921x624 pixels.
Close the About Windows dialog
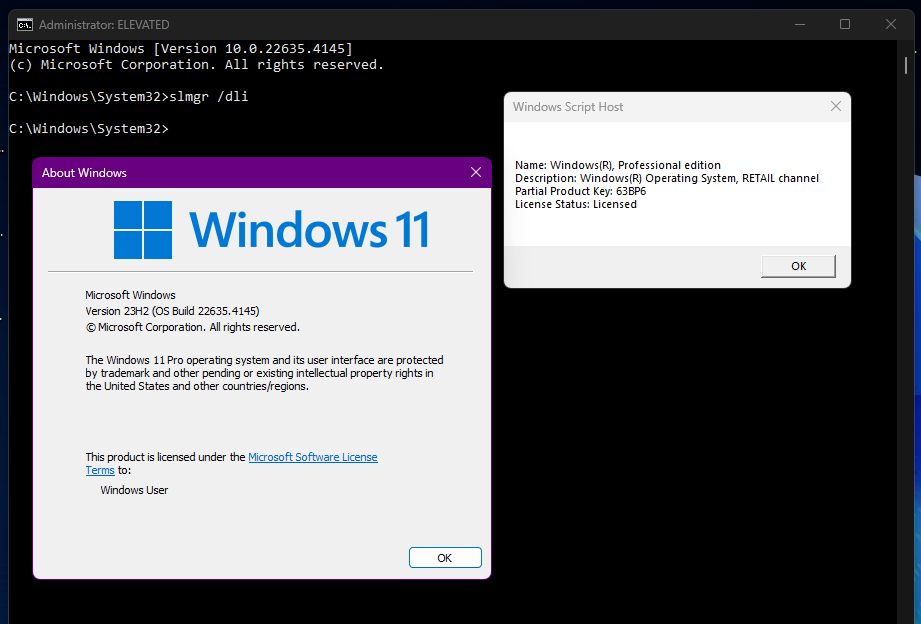coord(476,172)
